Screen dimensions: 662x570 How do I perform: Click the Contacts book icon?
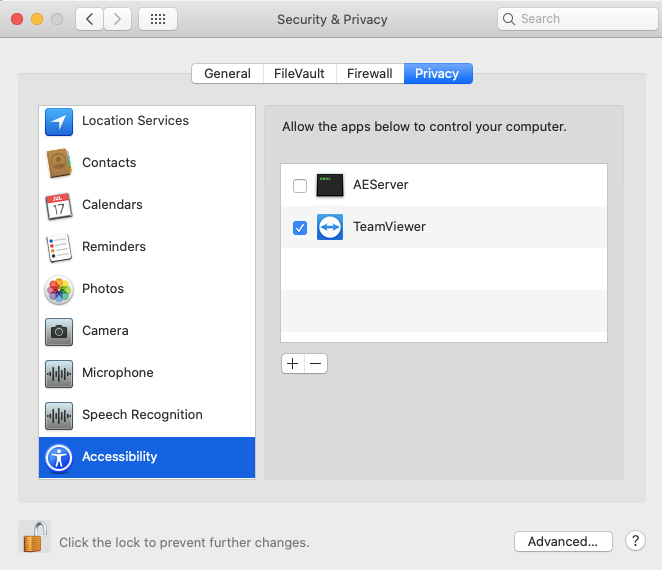click(x=59, y=163)
